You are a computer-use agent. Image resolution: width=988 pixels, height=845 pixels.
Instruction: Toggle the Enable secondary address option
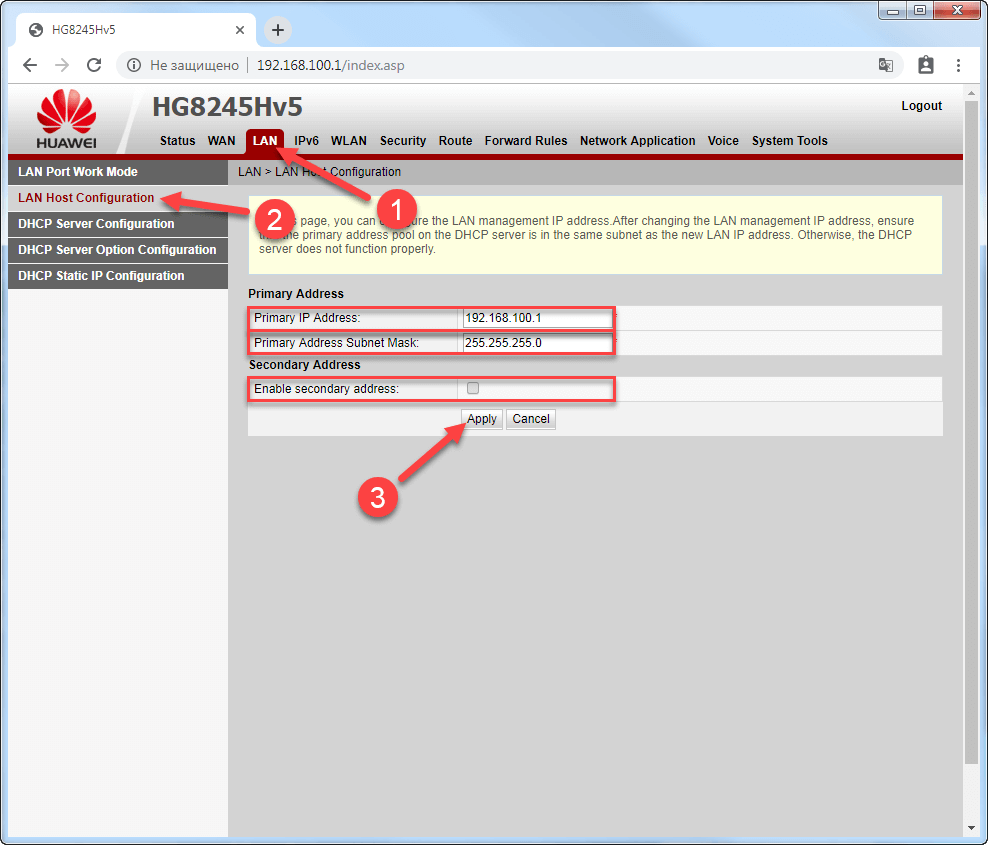[472, 388]
